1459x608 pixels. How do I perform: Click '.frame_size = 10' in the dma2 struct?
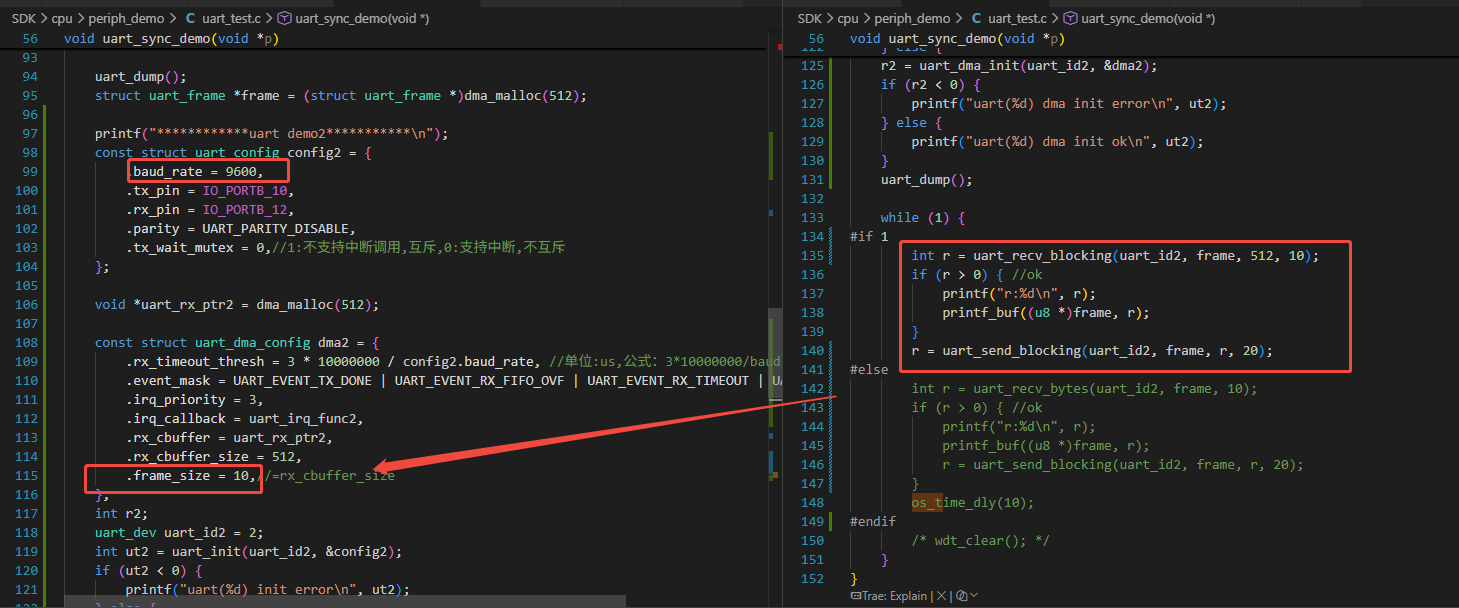point(187,475)
